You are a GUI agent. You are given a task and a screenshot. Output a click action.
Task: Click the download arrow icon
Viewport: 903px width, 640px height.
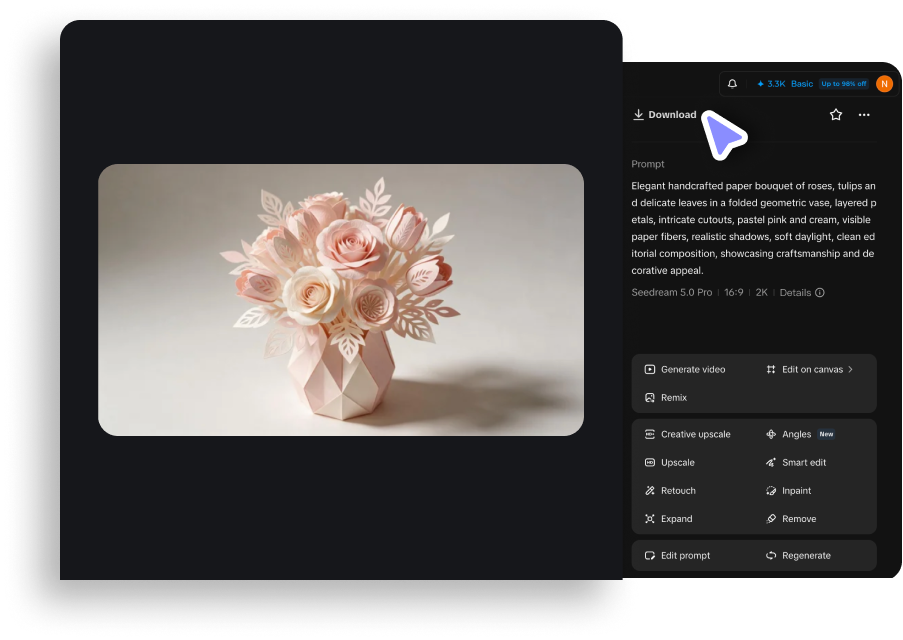(638, 115)
